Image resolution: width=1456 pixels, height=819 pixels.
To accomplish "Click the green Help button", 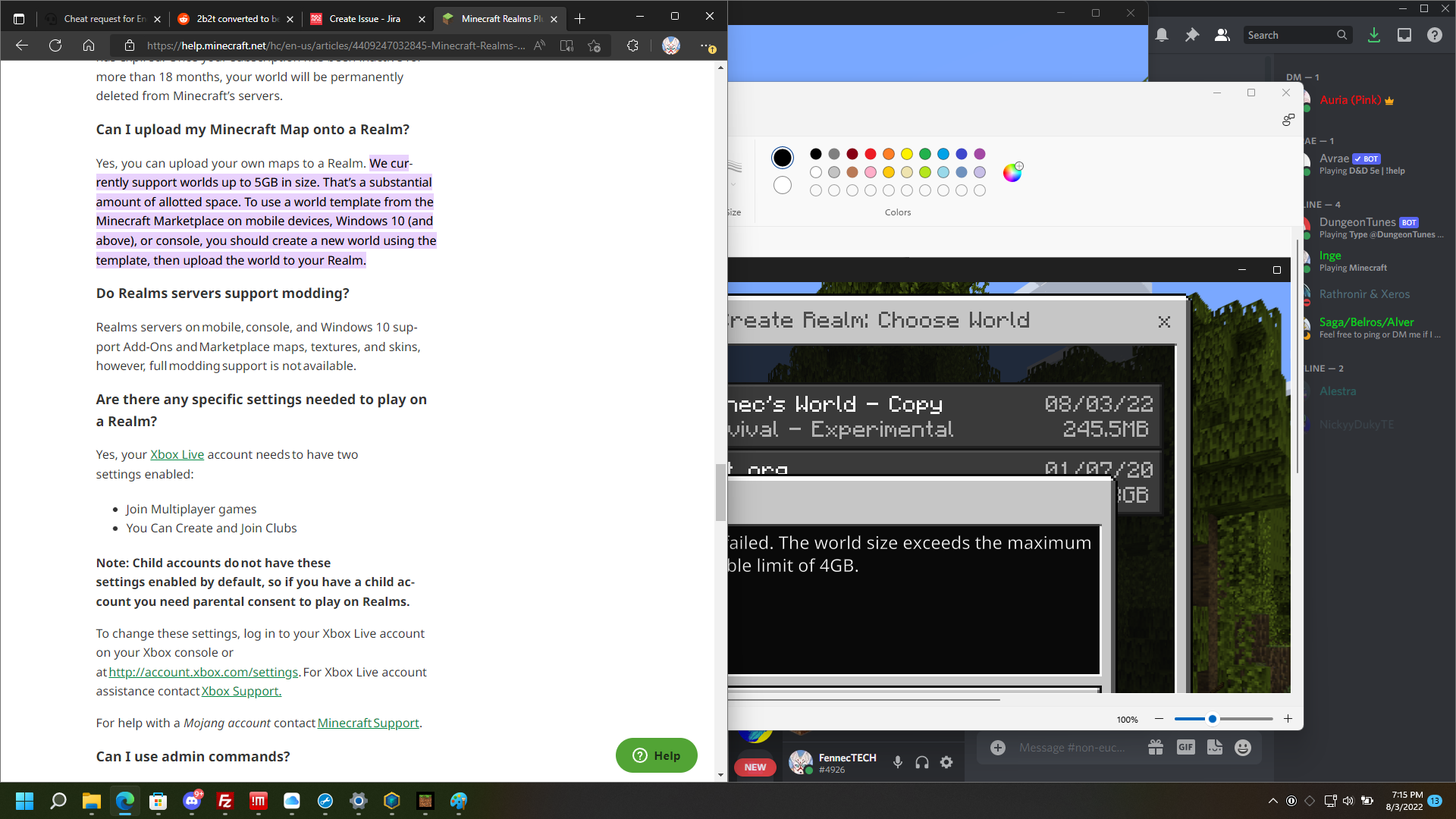I will [656, 755].
